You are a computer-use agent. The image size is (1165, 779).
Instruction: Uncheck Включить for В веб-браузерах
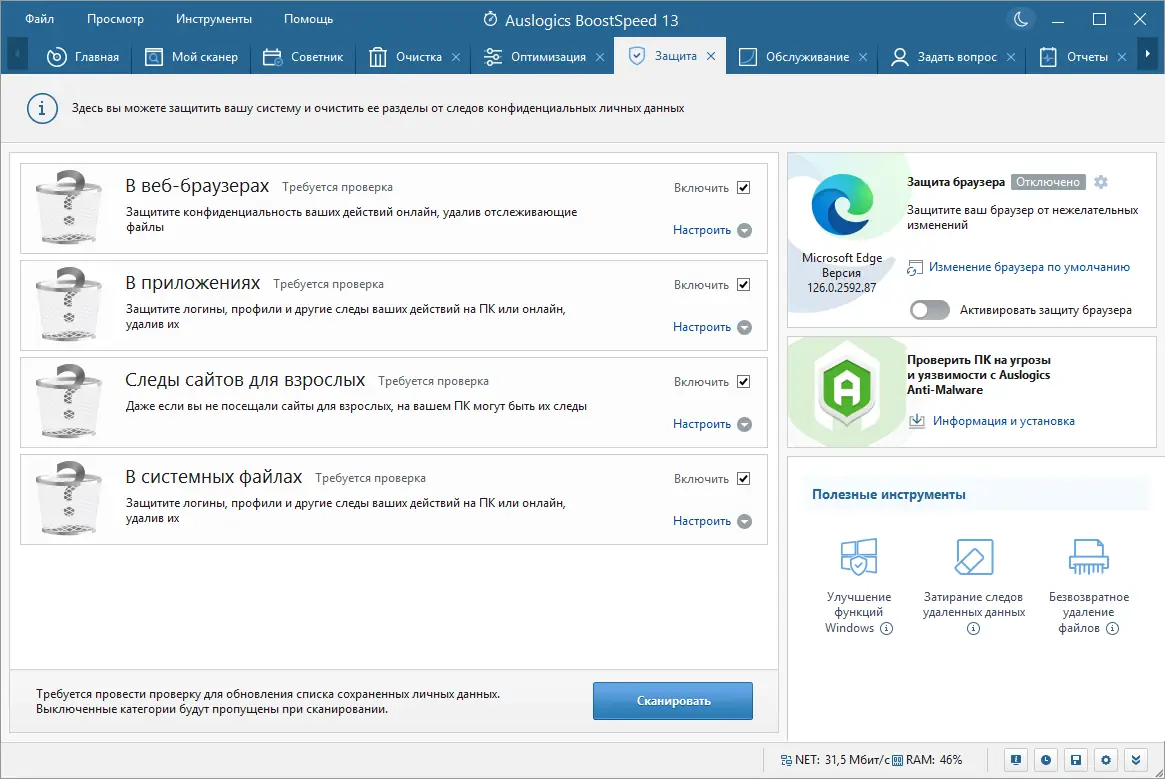(x=743, y=188)
